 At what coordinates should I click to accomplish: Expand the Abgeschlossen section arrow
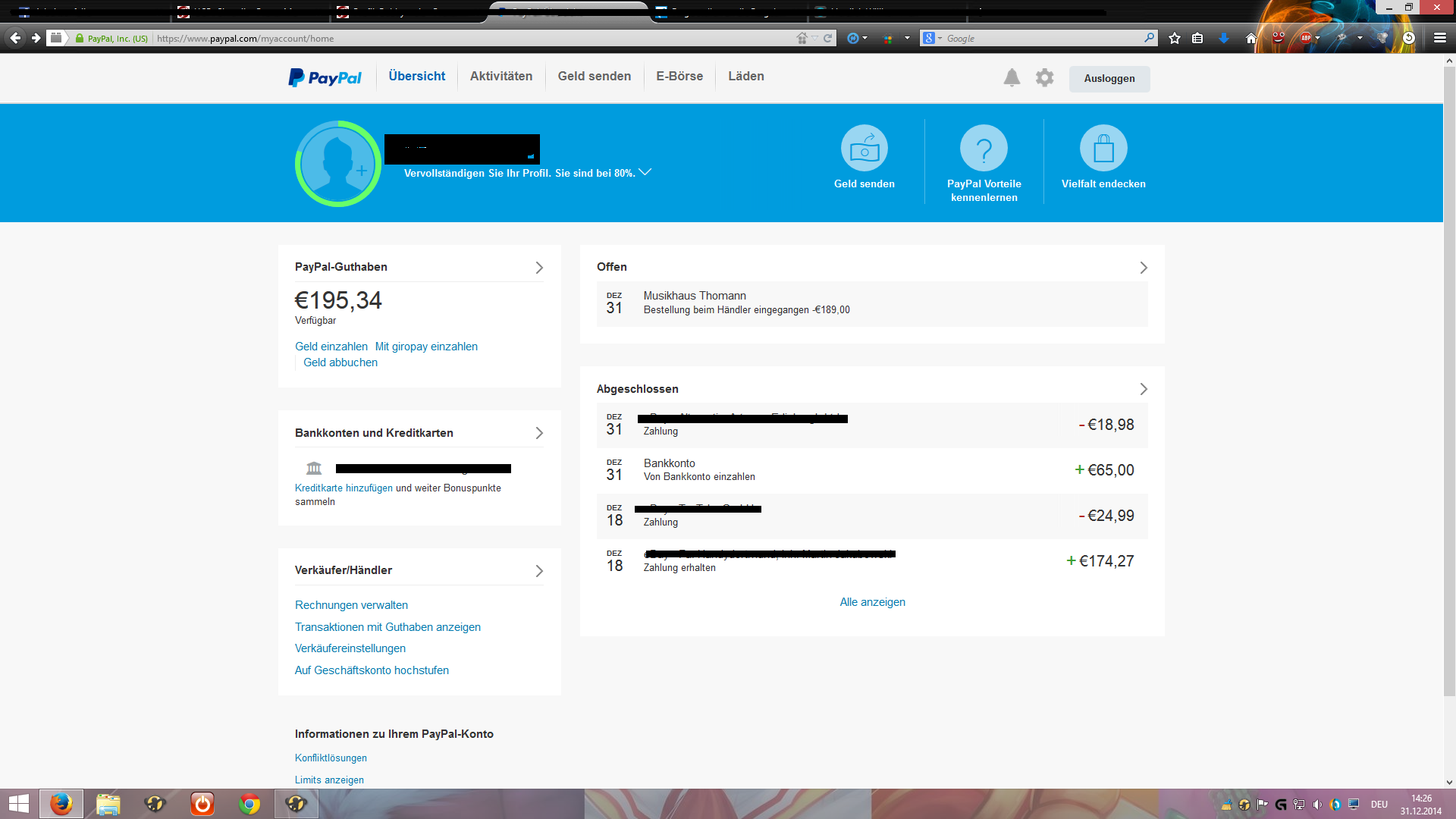(x=1144, y=389)
